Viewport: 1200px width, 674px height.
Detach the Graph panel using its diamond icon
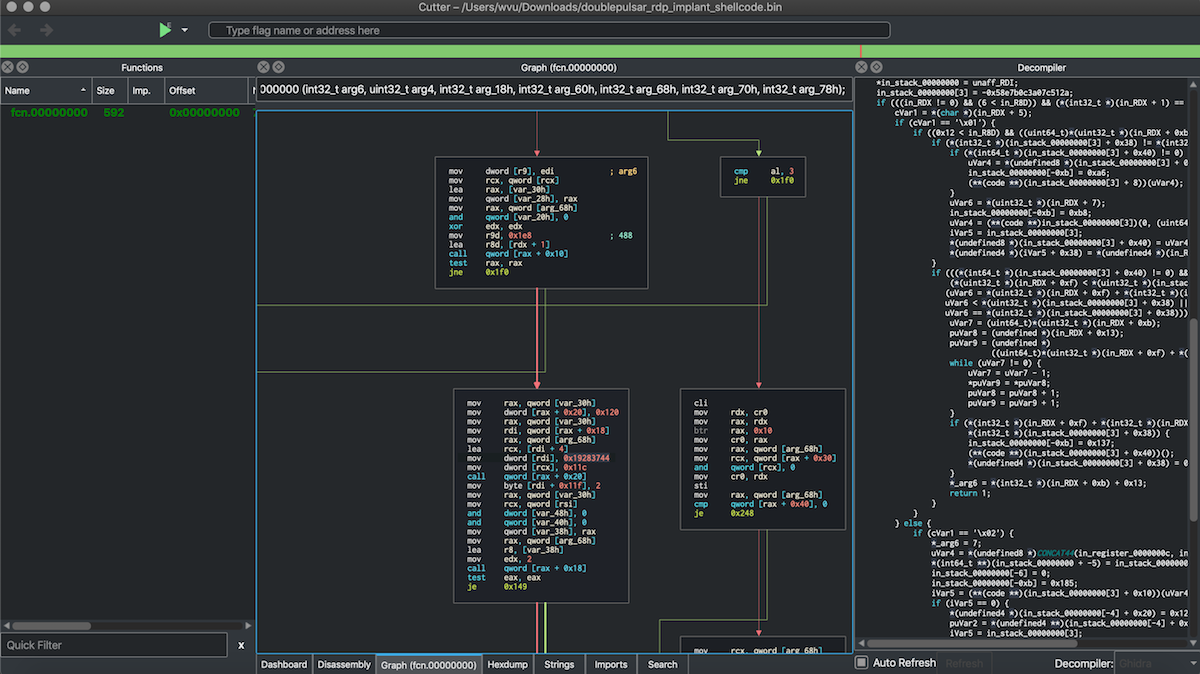tap(278, 67)
